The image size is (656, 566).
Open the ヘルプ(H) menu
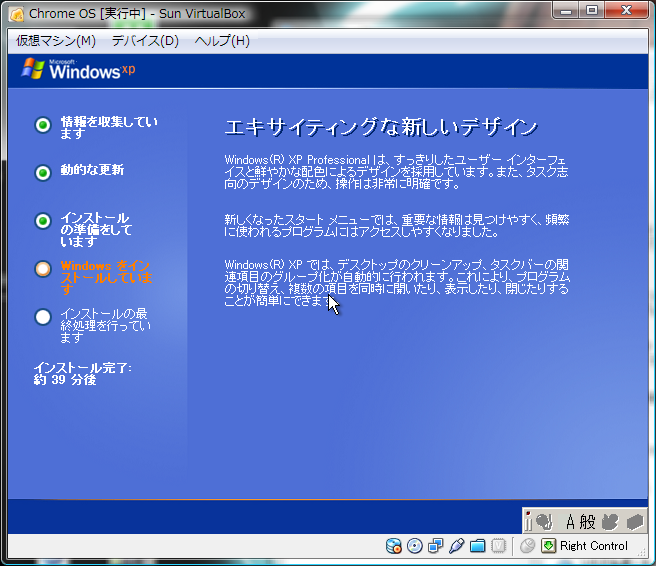coord(222,41)
